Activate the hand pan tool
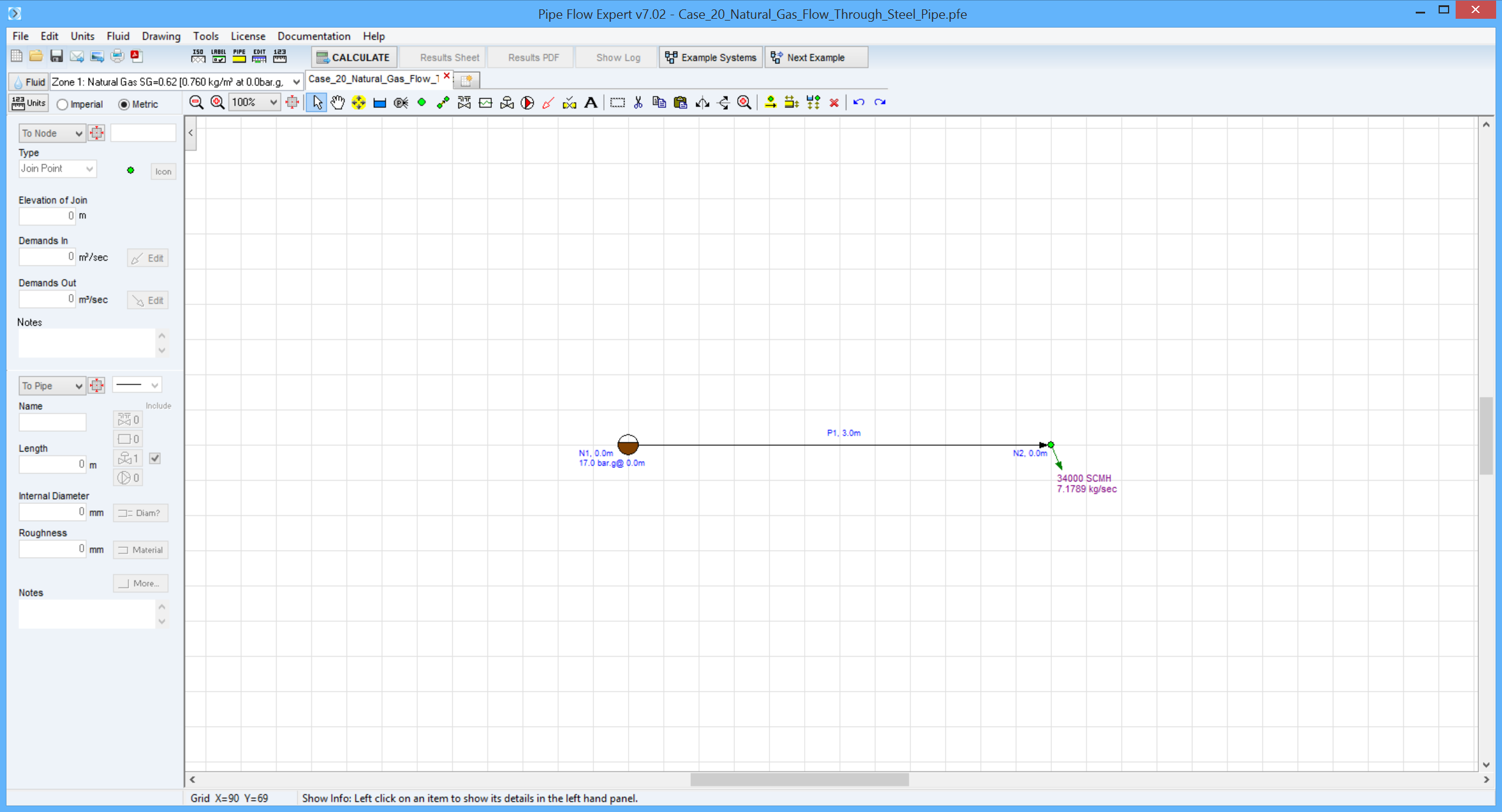This screenshot has height=812, width=1502. pyautogui.click(x=337, y=103)
